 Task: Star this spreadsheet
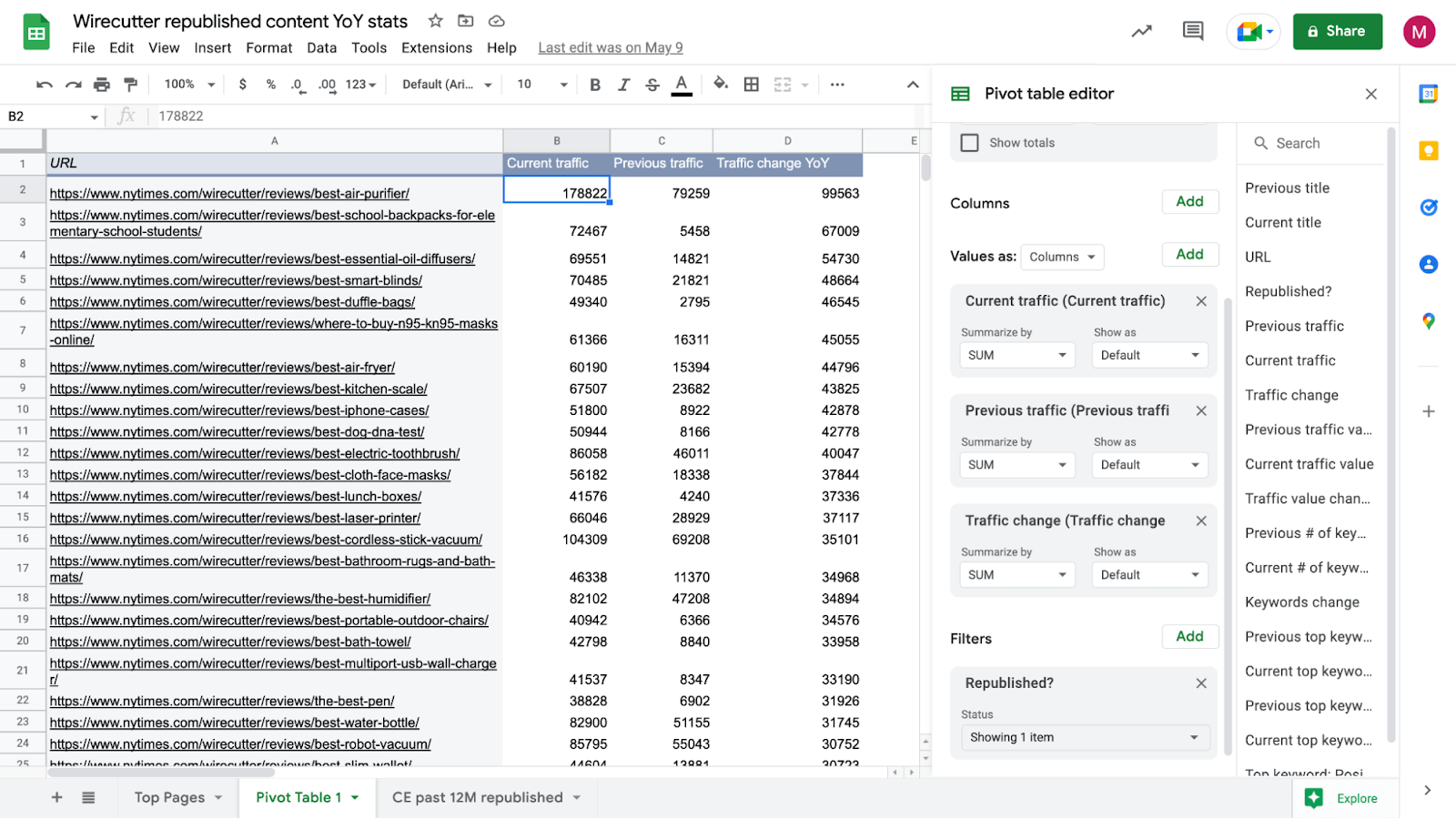point(436,21)
